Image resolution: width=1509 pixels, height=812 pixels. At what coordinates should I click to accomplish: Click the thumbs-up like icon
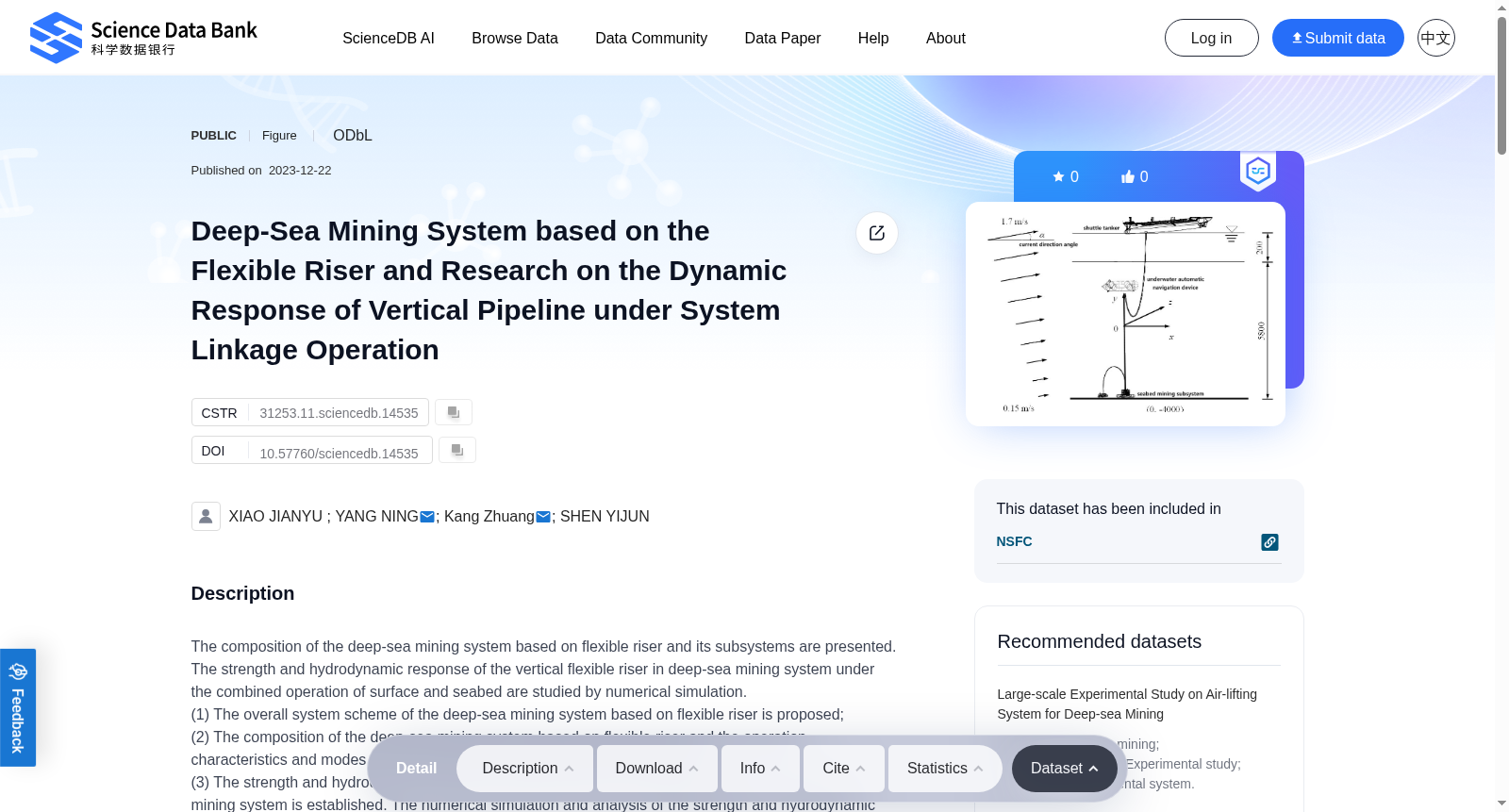[1127, 176]
